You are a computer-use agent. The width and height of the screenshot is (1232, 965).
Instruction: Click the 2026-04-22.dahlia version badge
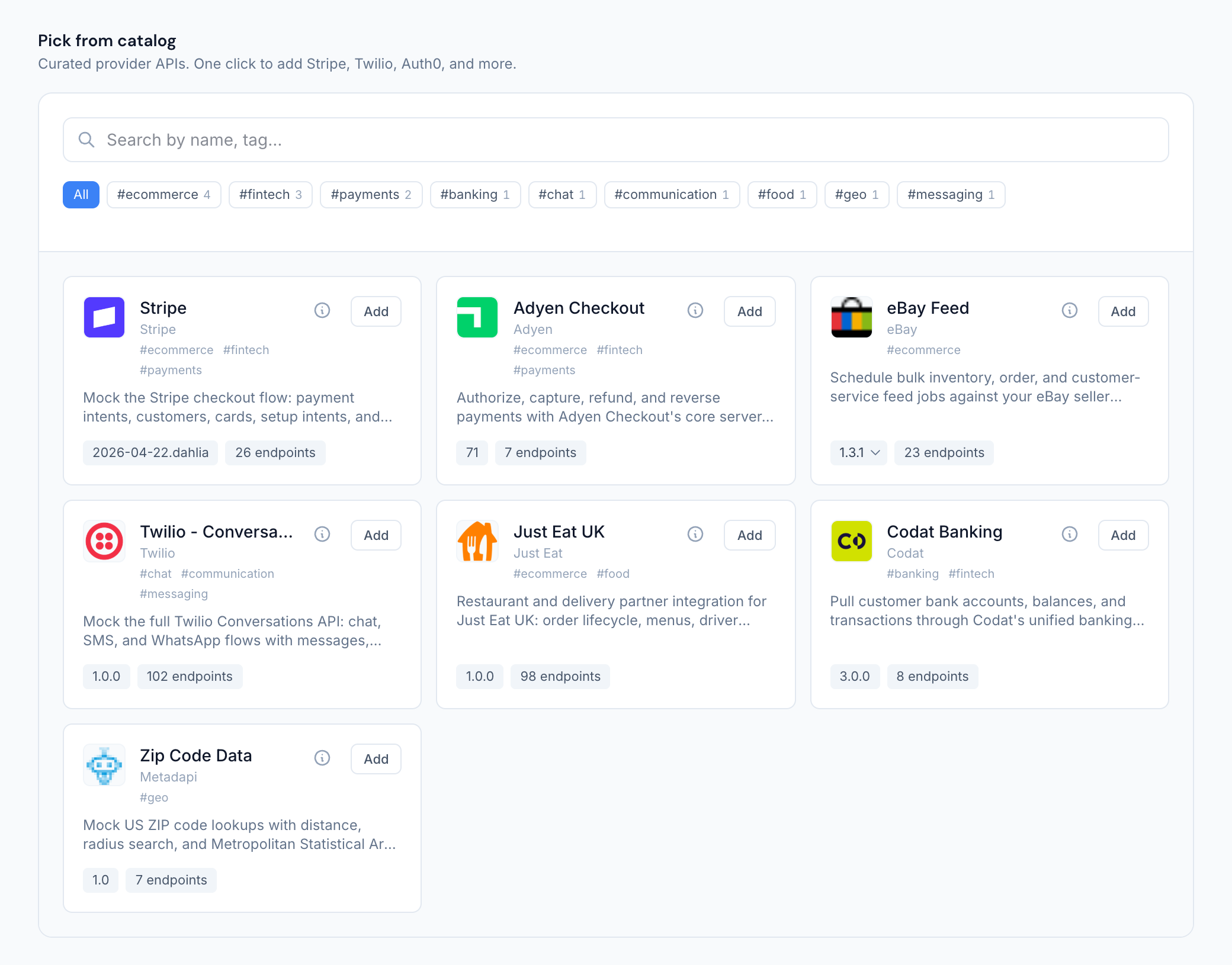[x=150, y=453]
